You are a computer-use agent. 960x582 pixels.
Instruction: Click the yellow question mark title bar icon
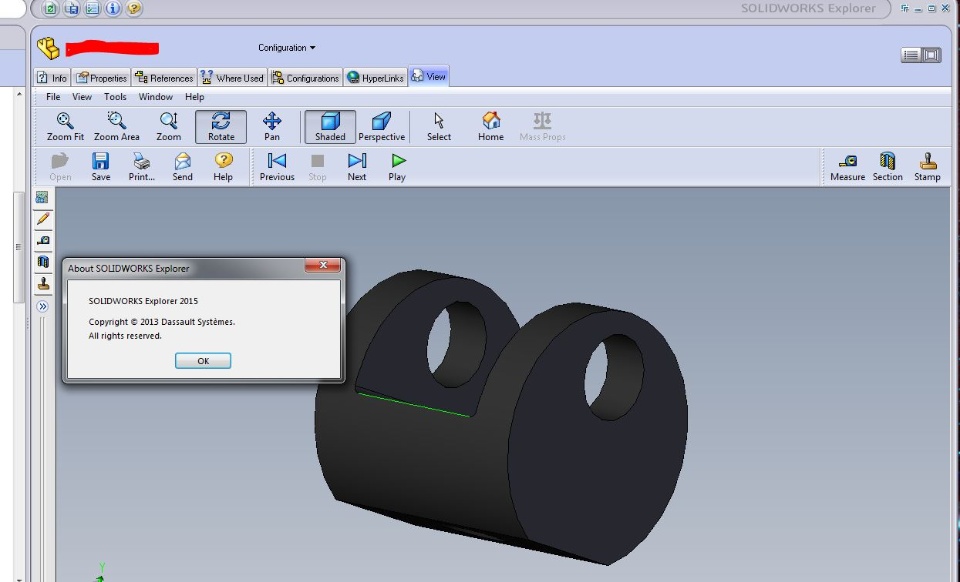click(x=134, y=9)
